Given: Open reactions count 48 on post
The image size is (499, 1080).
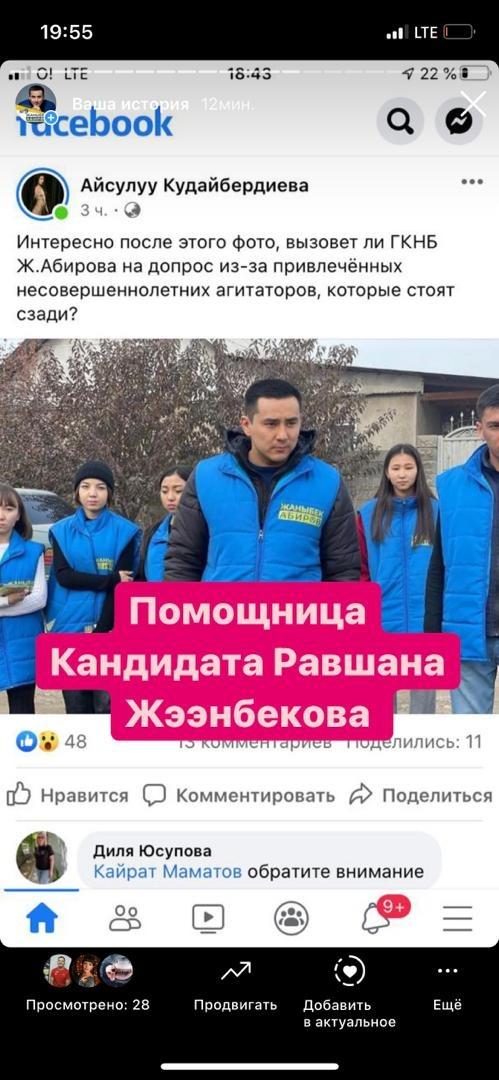Looking at the screenshot, I should [52, 741].
